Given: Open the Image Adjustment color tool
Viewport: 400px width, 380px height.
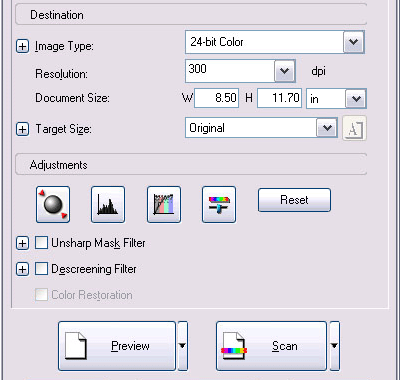Looking at the screenshot, I should (219, 205).
